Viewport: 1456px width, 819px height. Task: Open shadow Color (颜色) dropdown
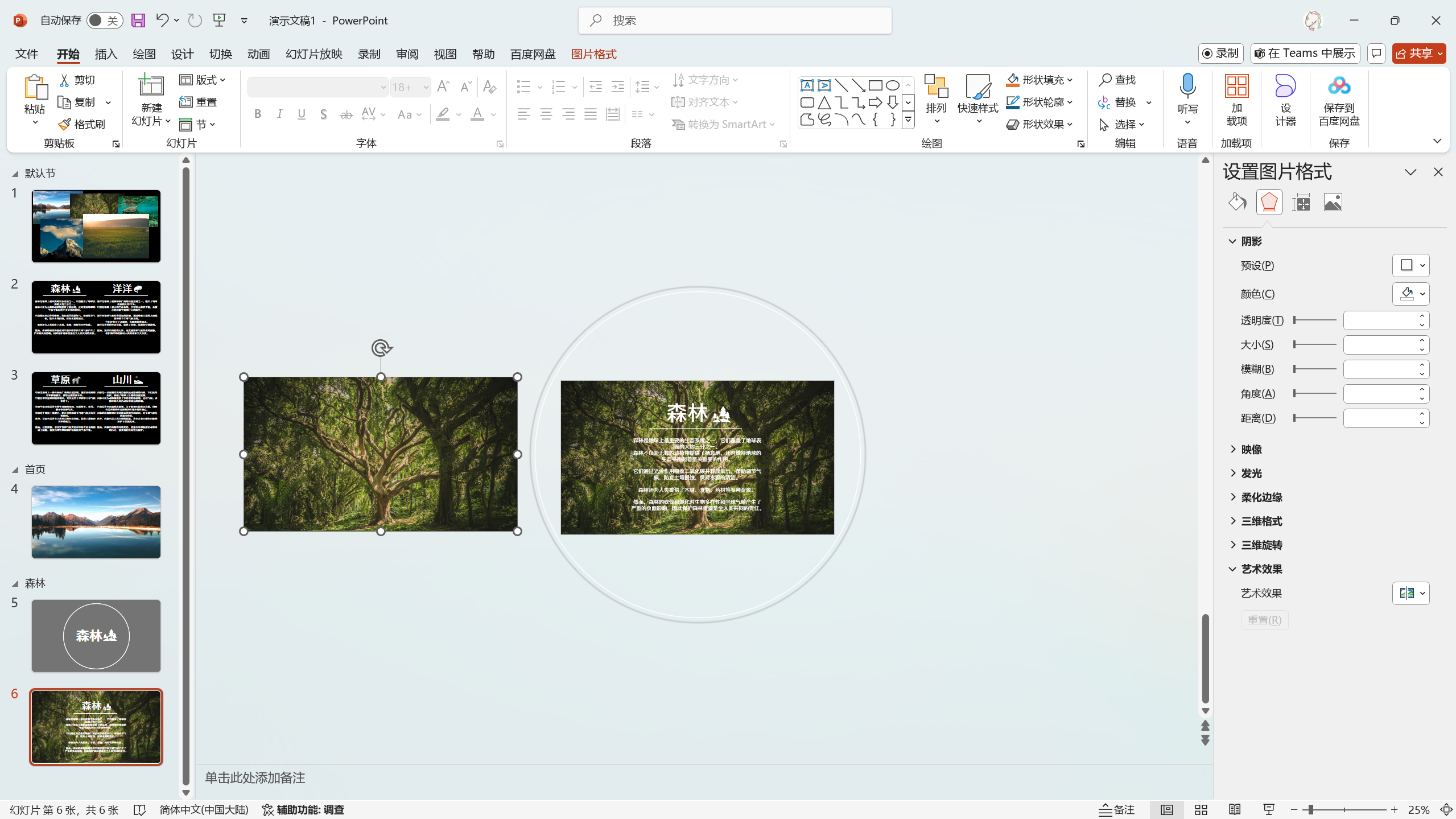tap(1411, 294)
